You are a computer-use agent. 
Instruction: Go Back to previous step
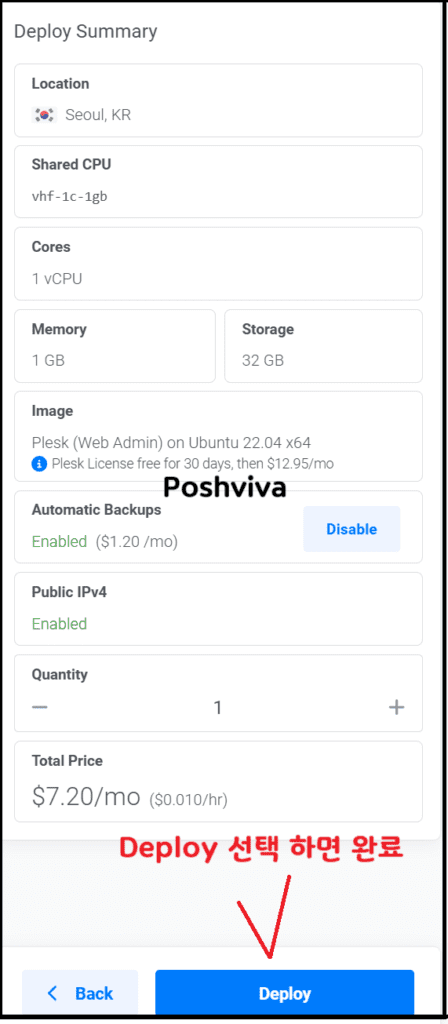coord(80,993)
